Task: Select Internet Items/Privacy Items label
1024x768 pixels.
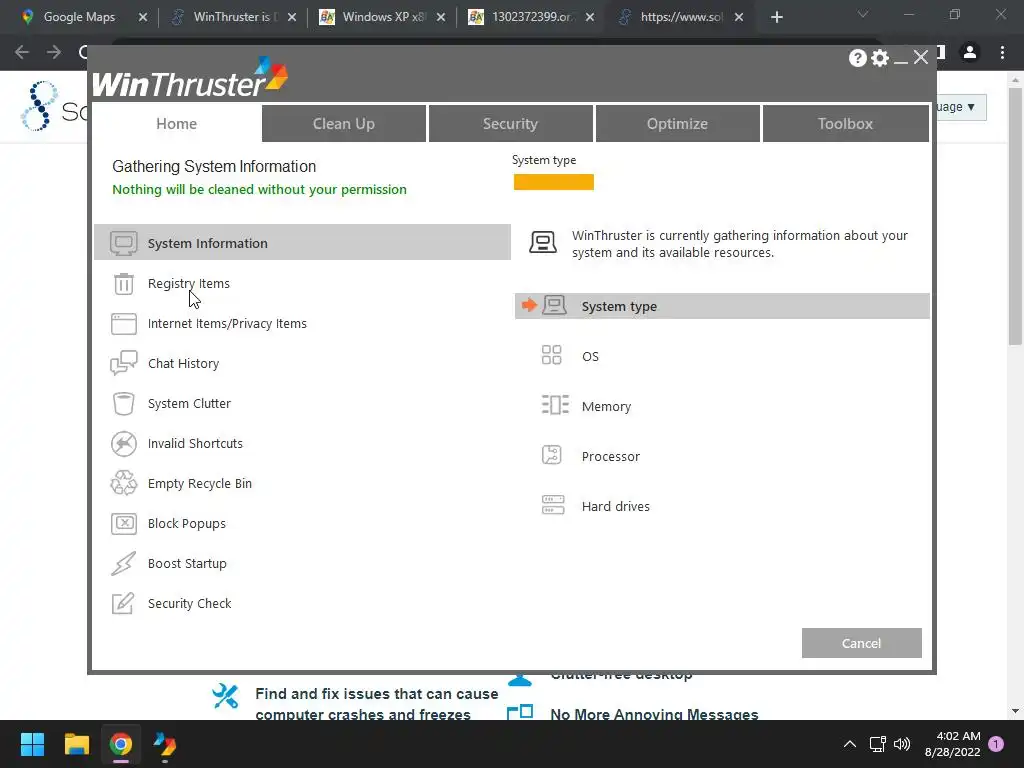Action: coord(227,323)
